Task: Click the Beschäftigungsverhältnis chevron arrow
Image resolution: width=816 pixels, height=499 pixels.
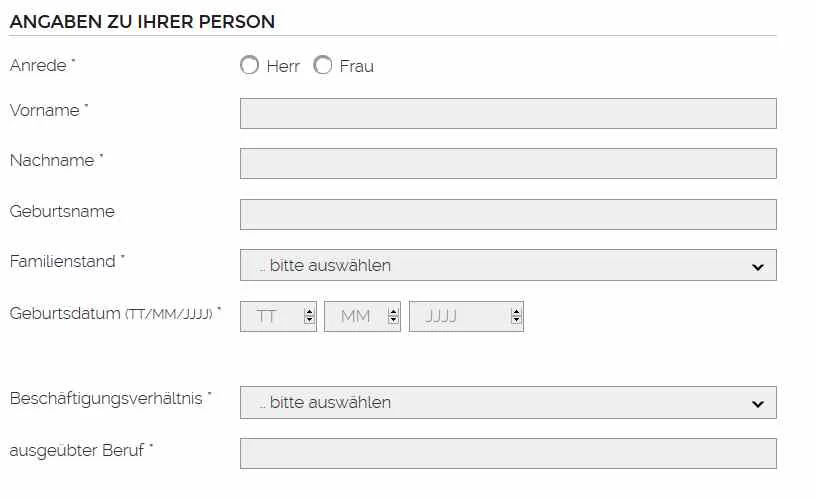Action: (x=758, y=404)
